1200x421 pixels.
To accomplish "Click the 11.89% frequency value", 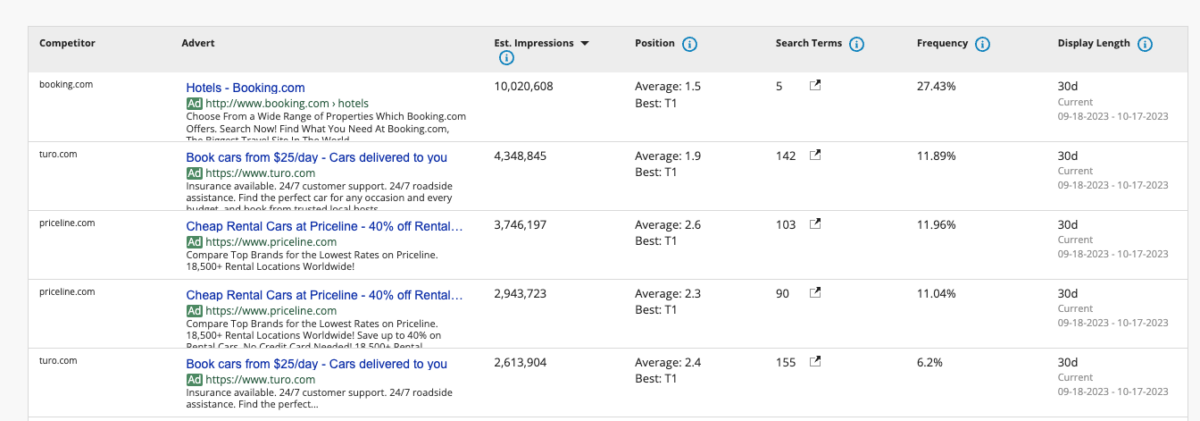I will click(936, 156).
